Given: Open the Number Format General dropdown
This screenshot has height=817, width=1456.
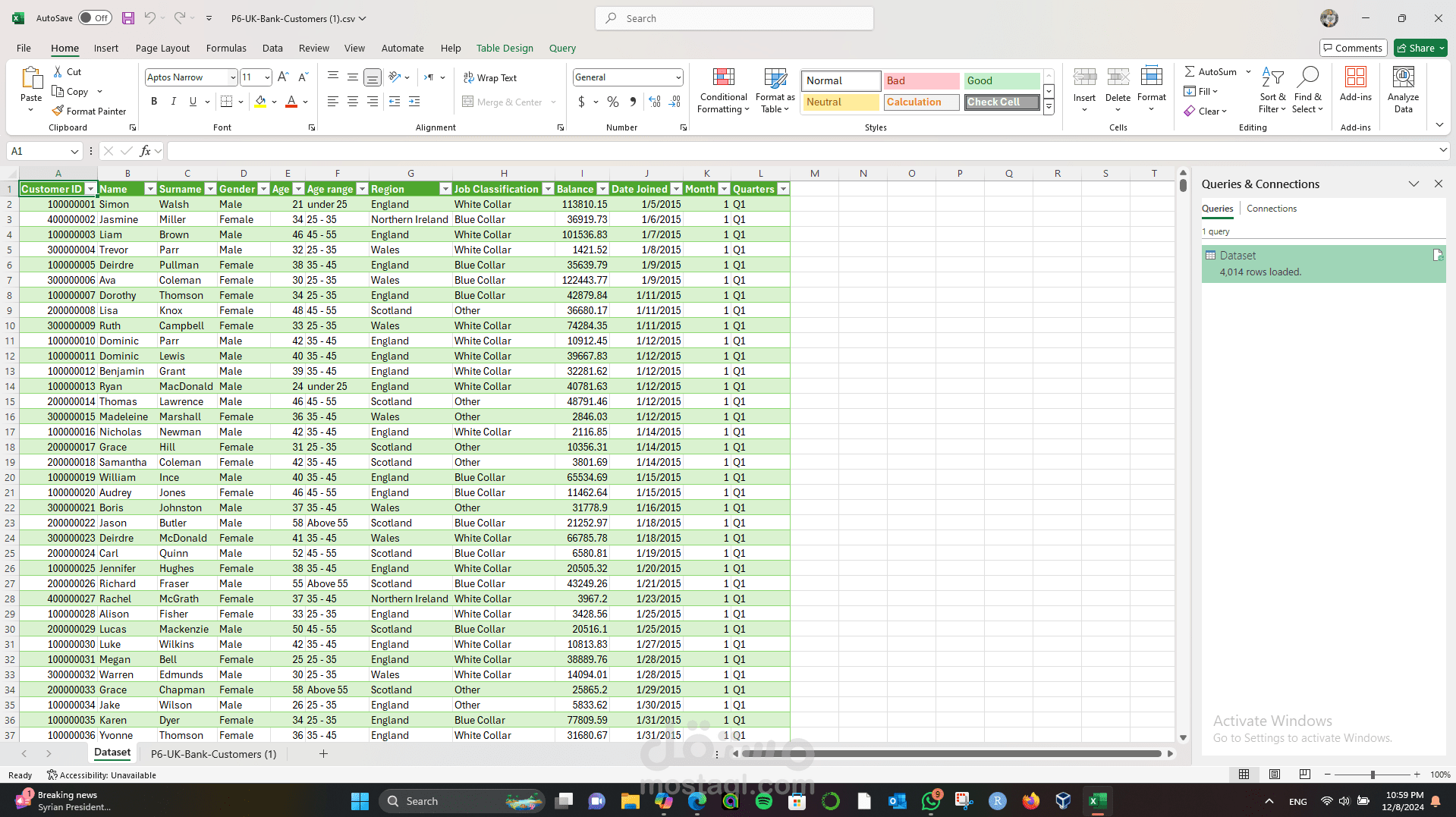Looking at the screenshot, I should tap(678, 77).
